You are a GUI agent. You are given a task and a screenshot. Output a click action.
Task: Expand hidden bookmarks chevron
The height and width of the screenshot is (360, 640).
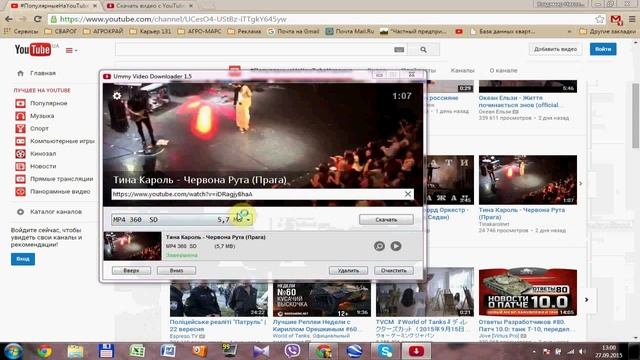[569, 31]
